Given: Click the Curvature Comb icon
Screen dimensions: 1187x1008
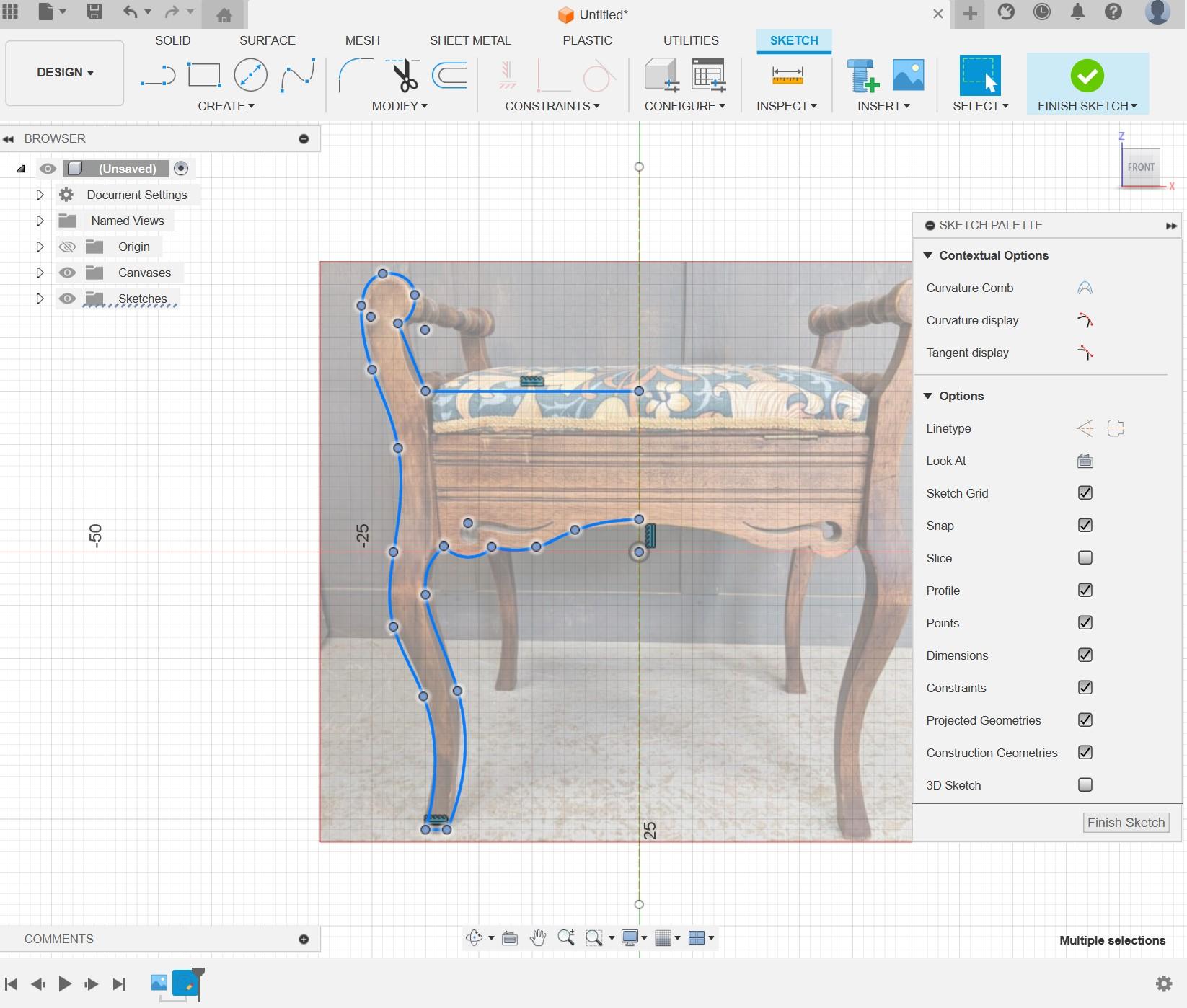Looking at the screenshot, I should [x=1085, y=288].
